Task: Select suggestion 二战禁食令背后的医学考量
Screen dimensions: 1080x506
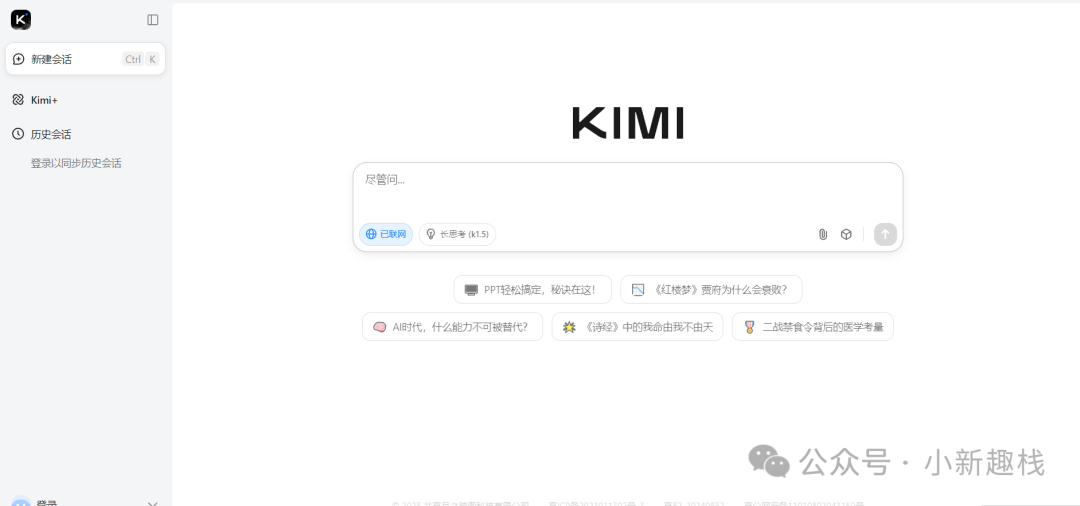Action: pos(813,327)
